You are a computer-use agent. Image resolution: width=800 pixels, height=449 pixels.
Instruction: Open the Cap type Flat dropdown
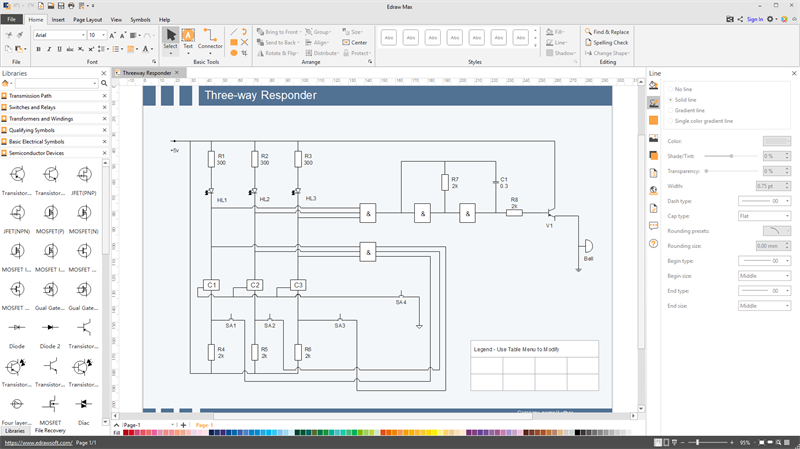tap(764, 216)
